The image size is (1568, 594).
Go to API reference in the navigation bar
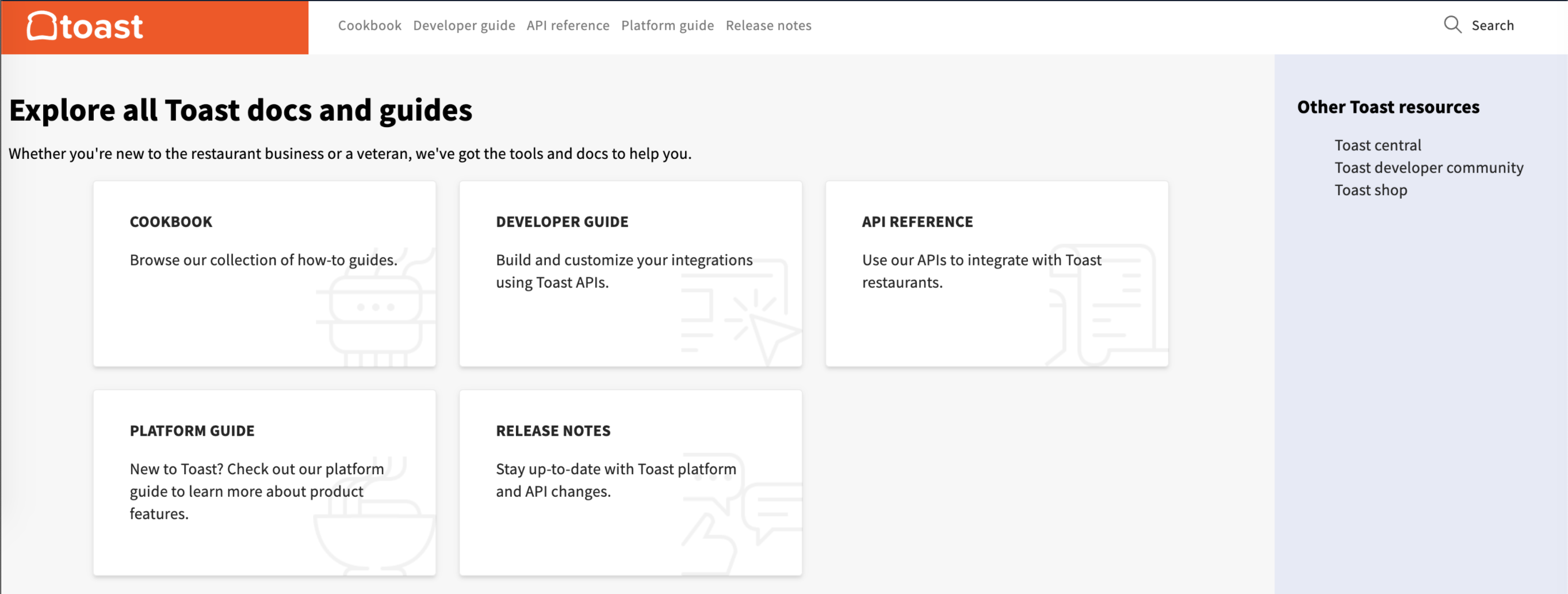(x=568, y=25)
